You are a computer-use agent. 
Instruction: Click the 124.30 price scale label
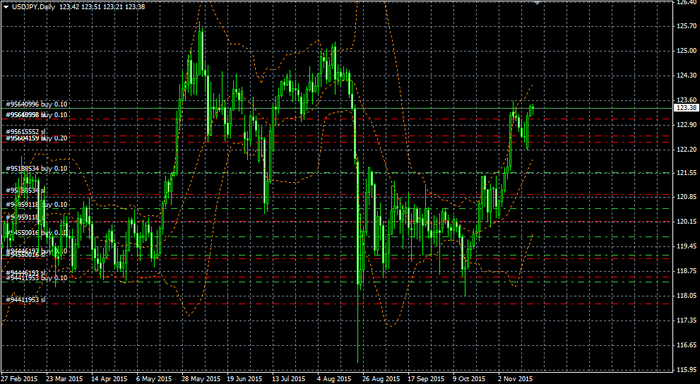click(x=687, y=75)
